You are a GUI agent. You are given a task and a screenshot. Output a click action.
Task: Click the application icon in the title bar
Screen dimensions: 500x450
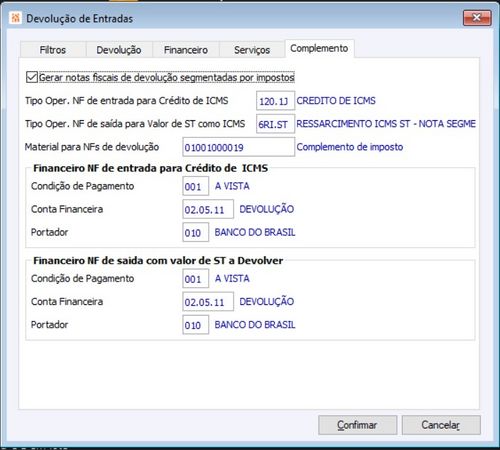tap(15, 18)
